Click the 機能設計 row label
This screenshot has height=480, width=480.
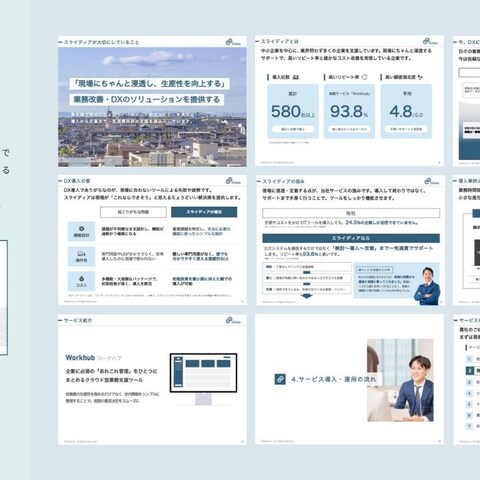81,235
